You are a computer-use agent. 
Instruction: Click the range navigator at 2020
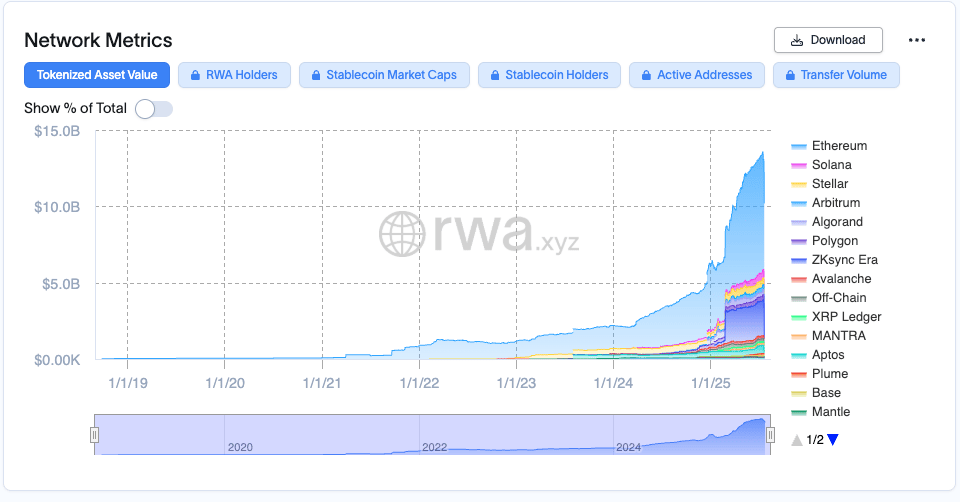coord(240,447)
